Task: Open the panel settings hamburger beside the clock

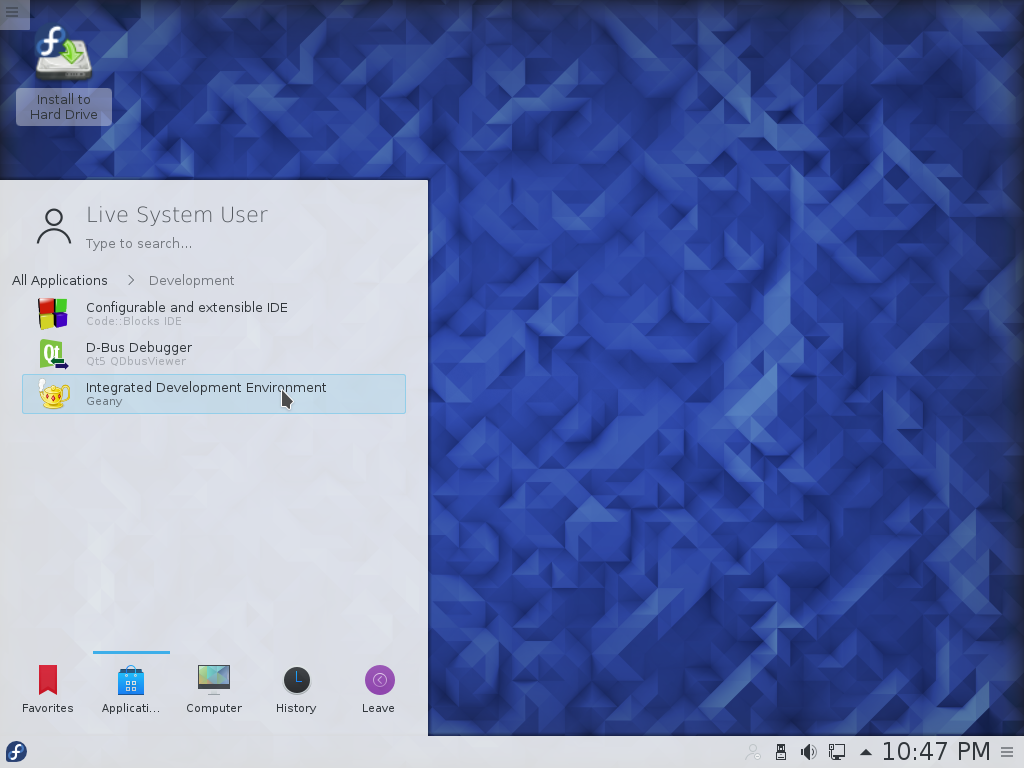Action: (1007, 752)
